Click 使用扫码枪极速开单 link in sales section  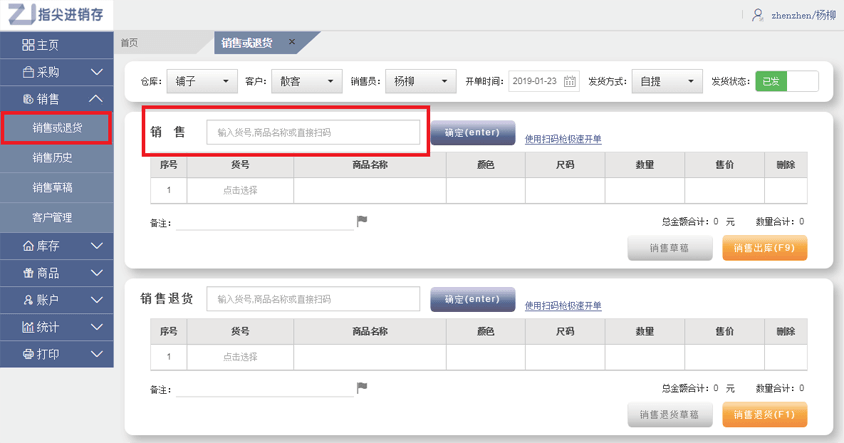click(563, 139)
